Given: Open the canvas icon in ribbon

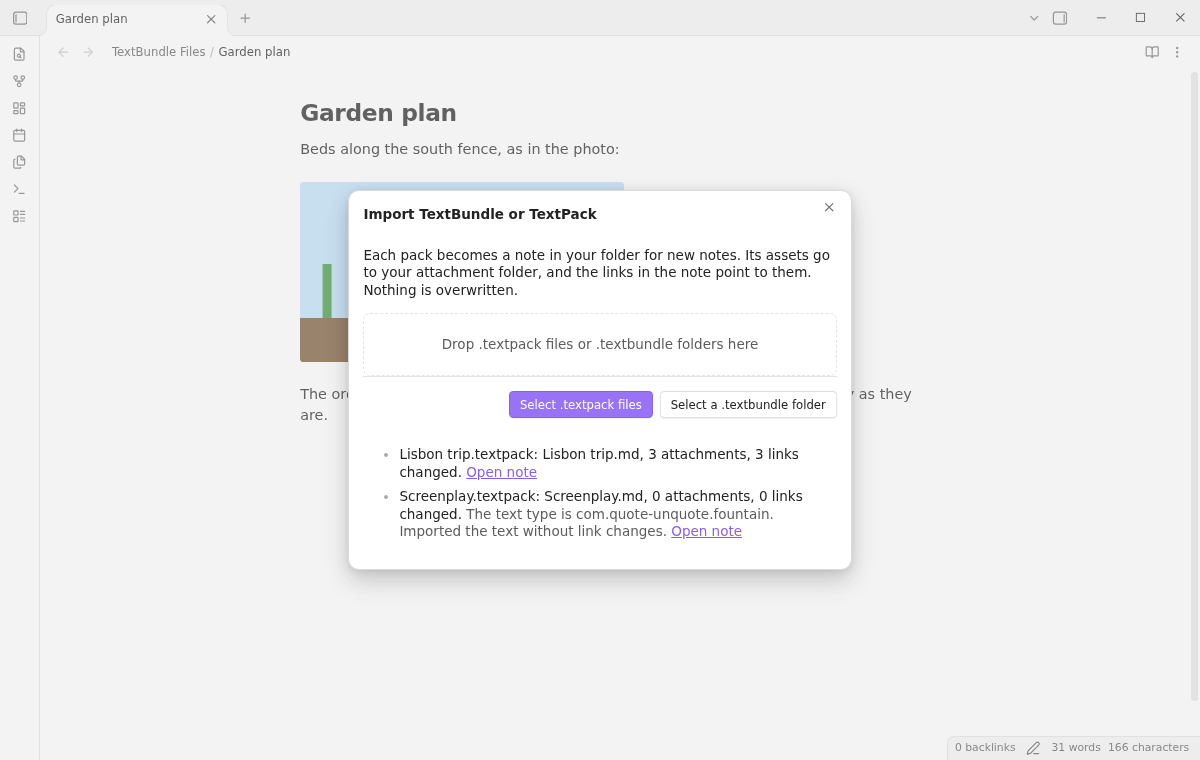Looking at the screenshot, I should [19, 108].
